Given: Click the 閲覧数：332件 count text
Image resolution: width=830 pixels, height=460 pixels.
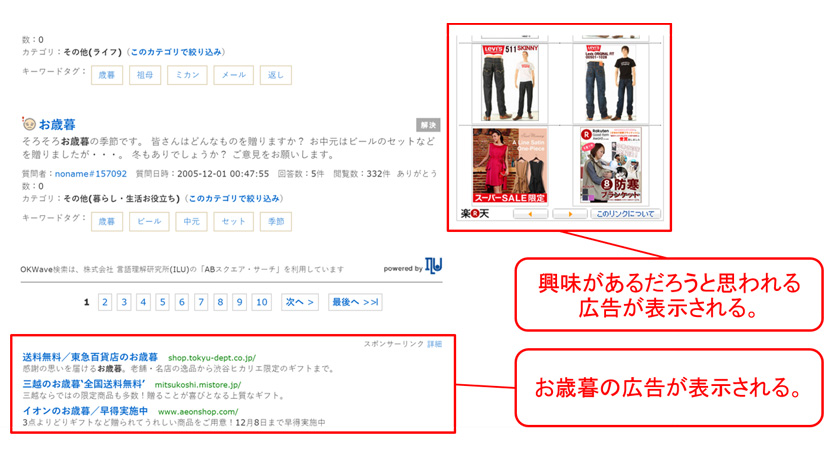Looking at the screenshot, I should tap(362, 174).
